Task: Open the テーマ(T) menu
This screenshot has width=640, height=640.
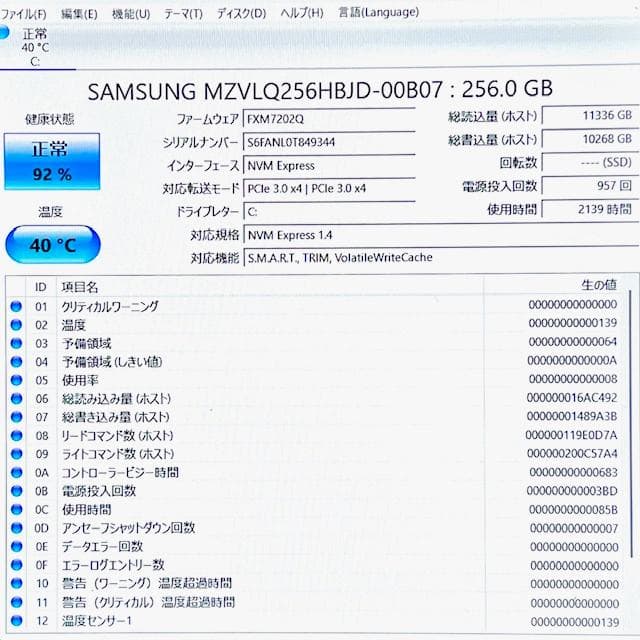Action: click(x=183, y=14)
